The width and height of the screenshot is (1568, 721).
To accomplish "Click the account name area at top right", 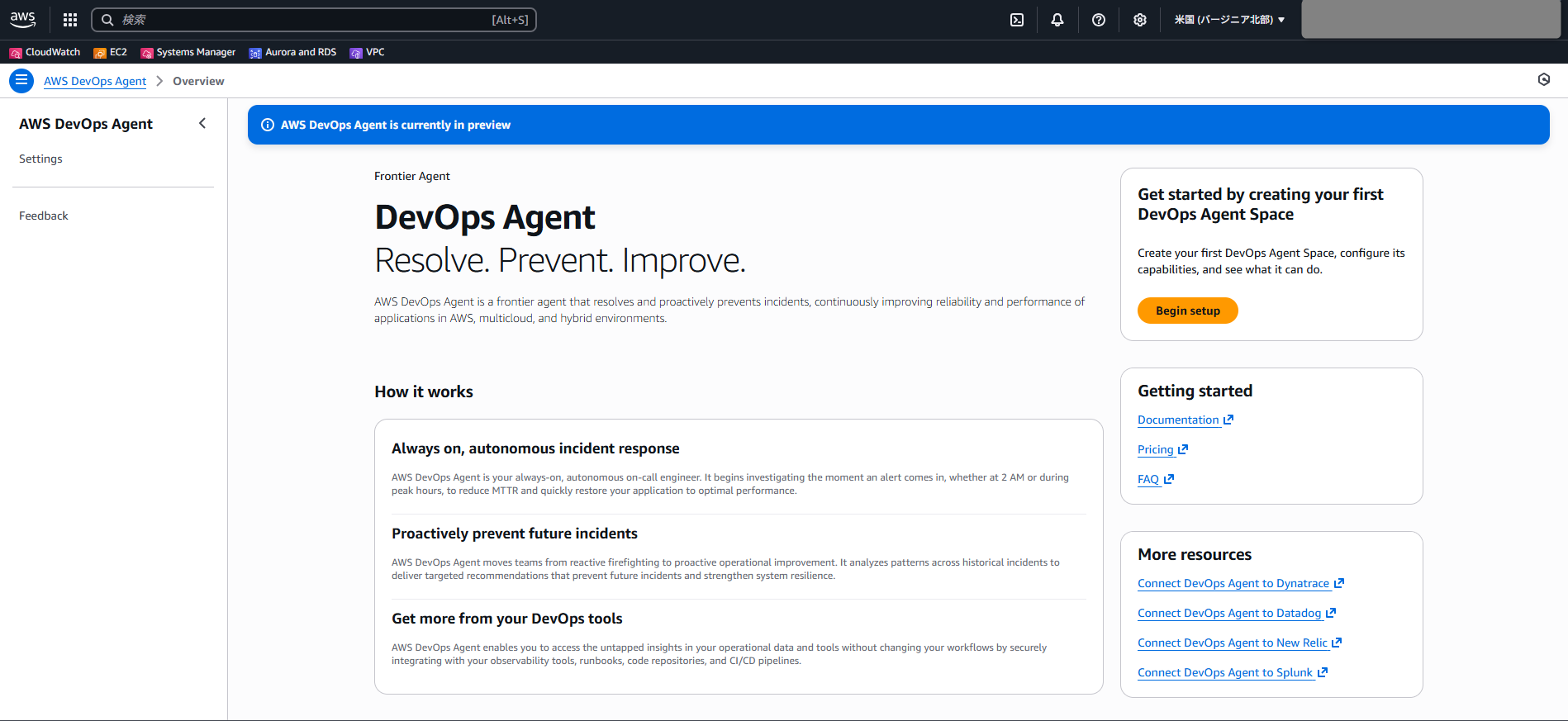I will pos(1430,19).
